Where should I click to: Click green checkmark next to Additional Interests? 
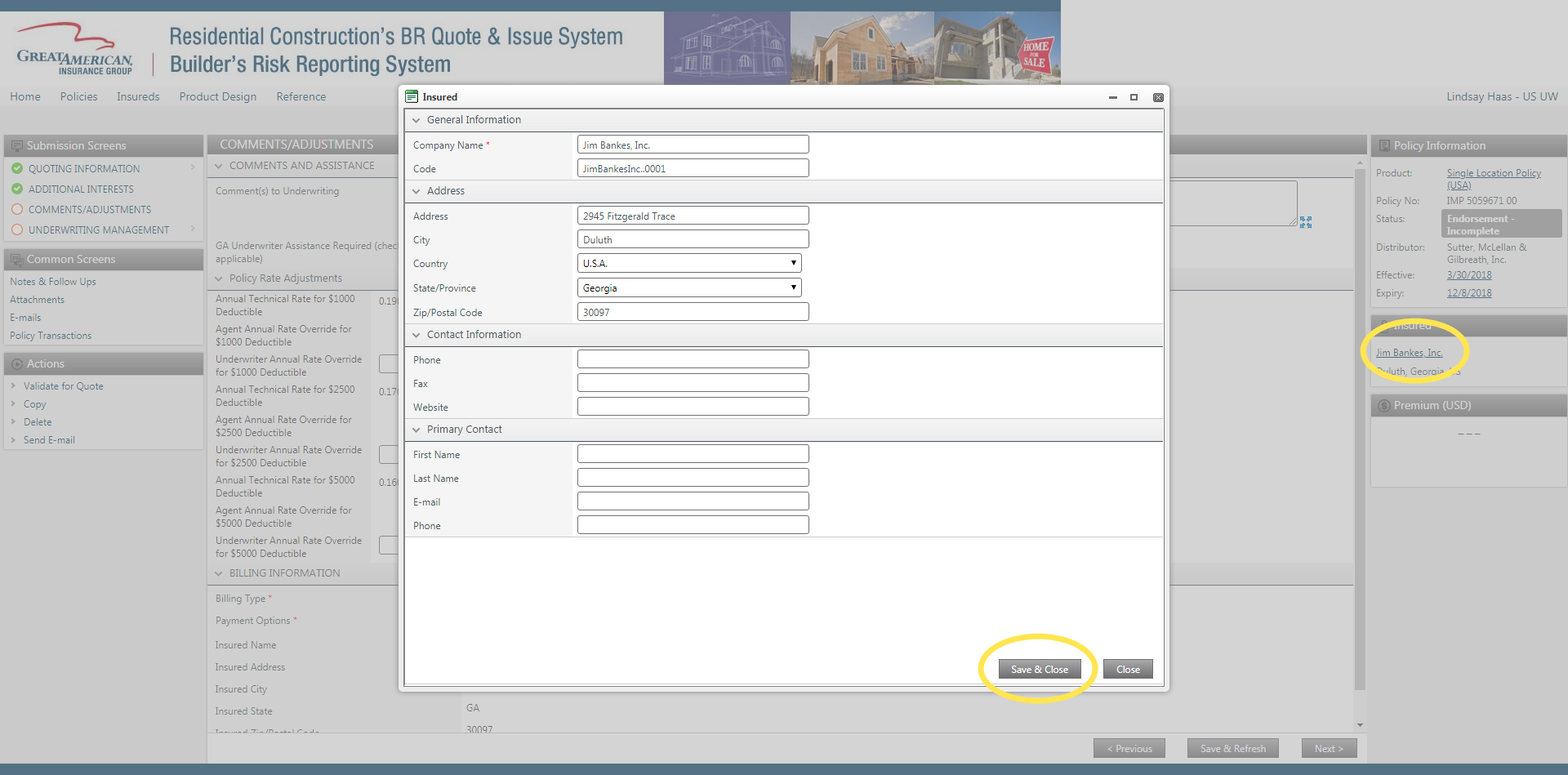(17, 189)
